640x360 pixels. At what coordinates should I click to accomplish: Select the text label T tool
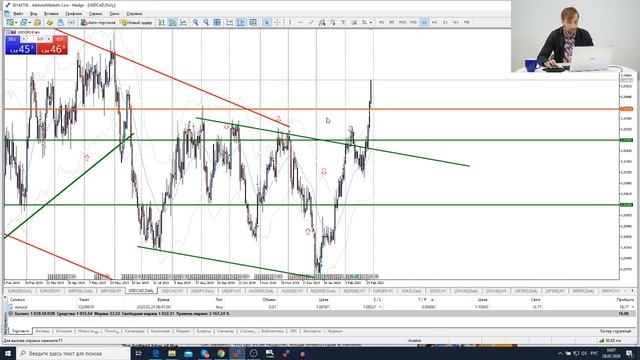pos(343,22)
